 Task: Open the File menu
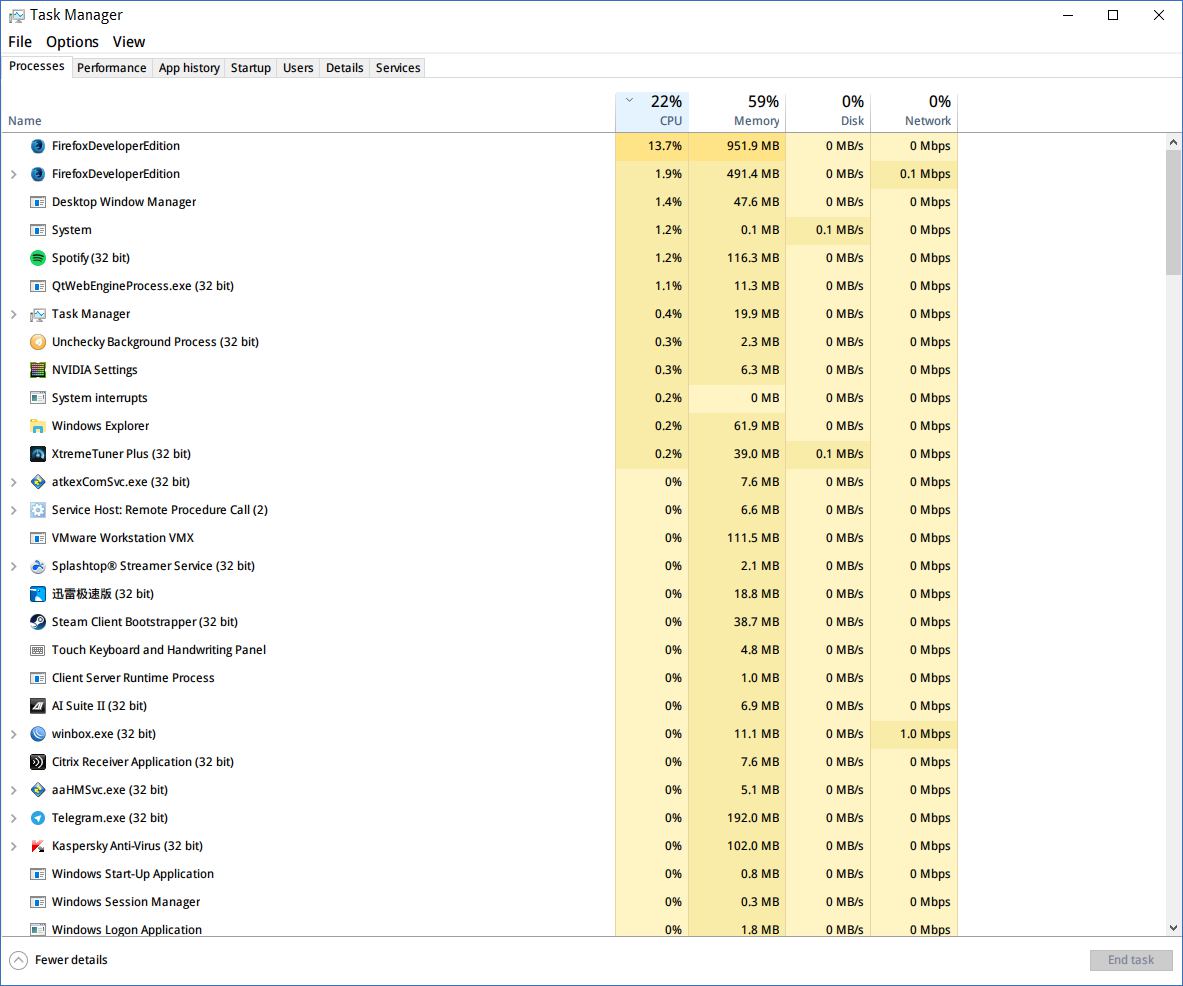coord(20,42)
